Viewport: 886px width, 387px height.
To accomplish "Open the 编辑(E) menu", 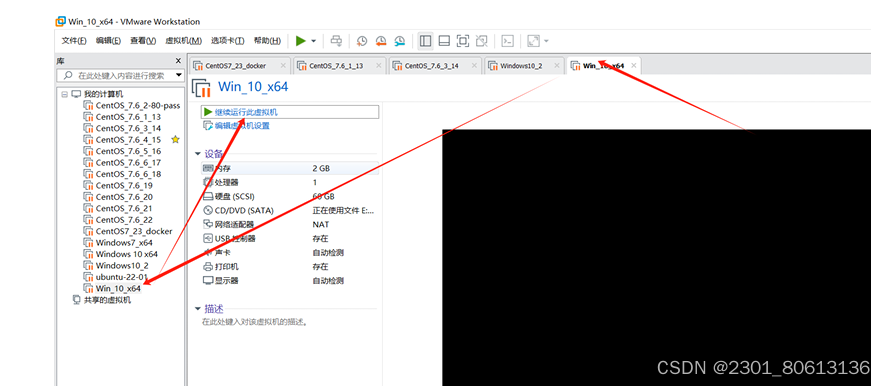I will click(108, 41).
